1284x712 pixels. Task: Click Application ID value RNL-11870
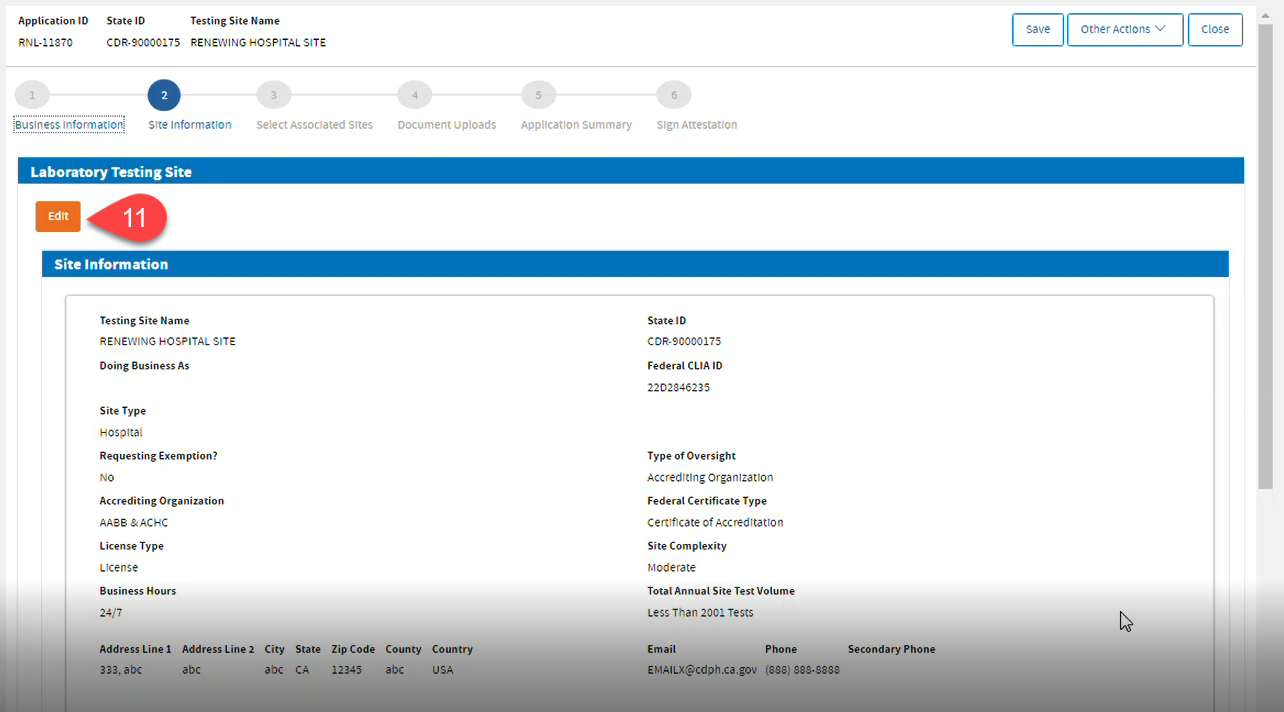point(45,43)
